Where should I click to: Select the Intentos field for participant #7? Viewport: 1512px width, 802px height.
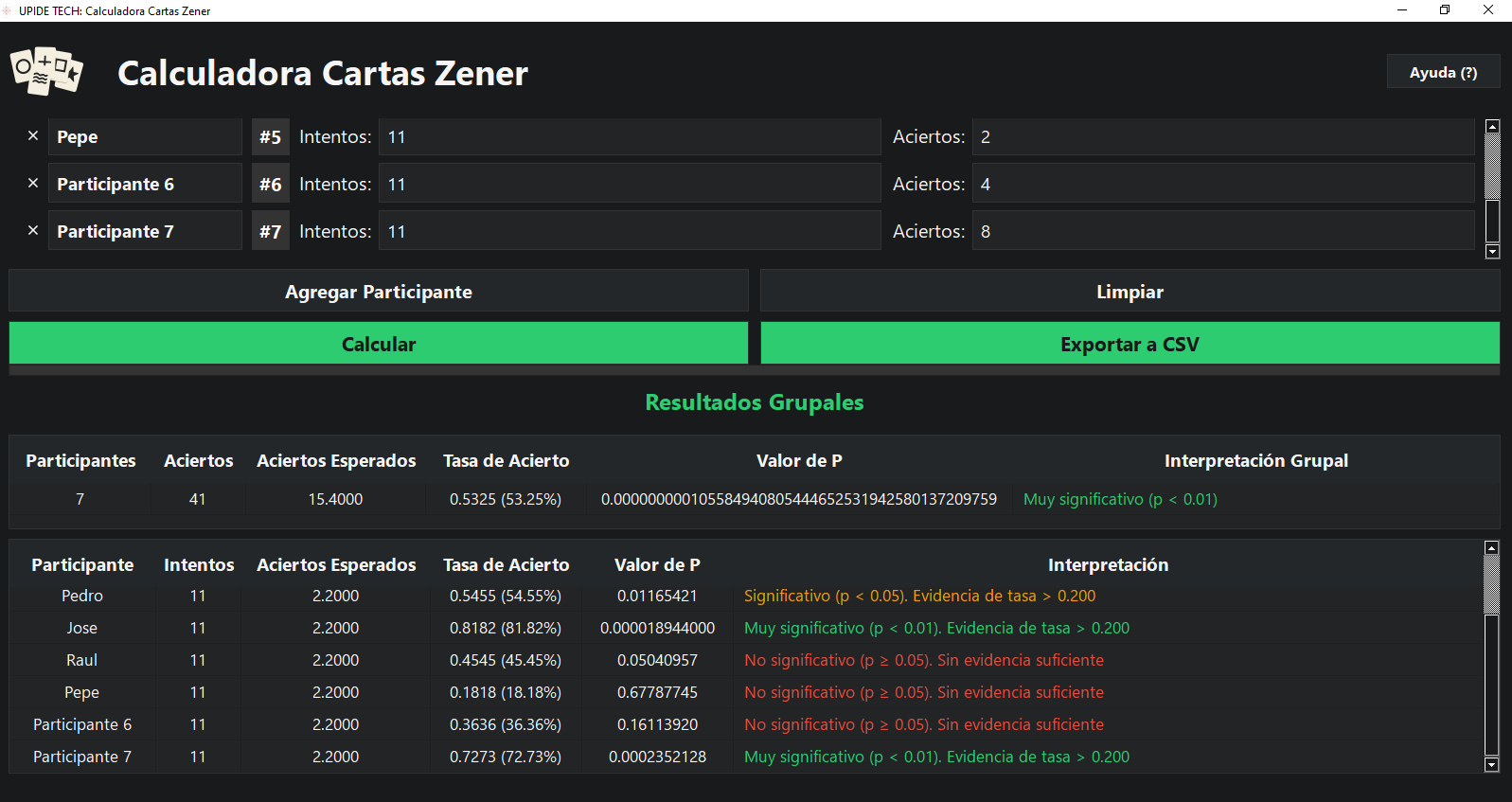click(x=629, y=232)
